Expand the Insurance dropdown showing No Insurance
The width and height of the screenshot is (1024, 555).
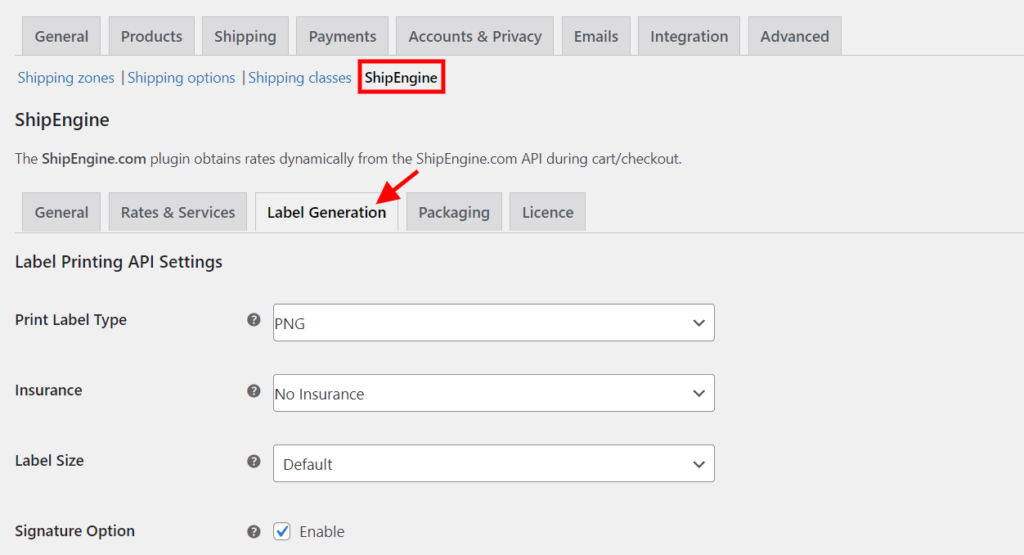pos(494,393)
